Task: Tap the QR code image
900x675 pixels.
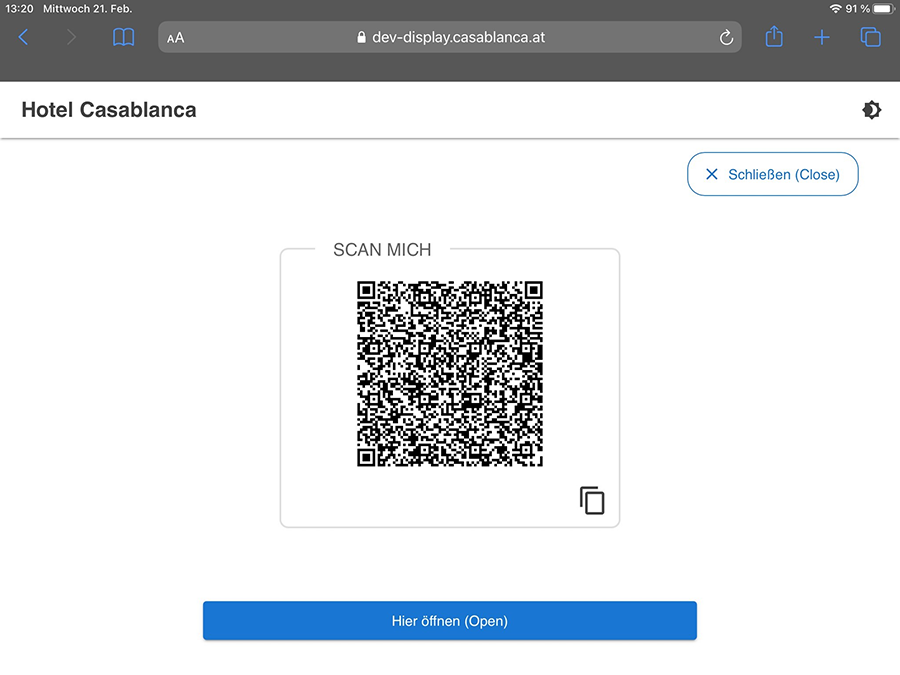Action: 450,373
